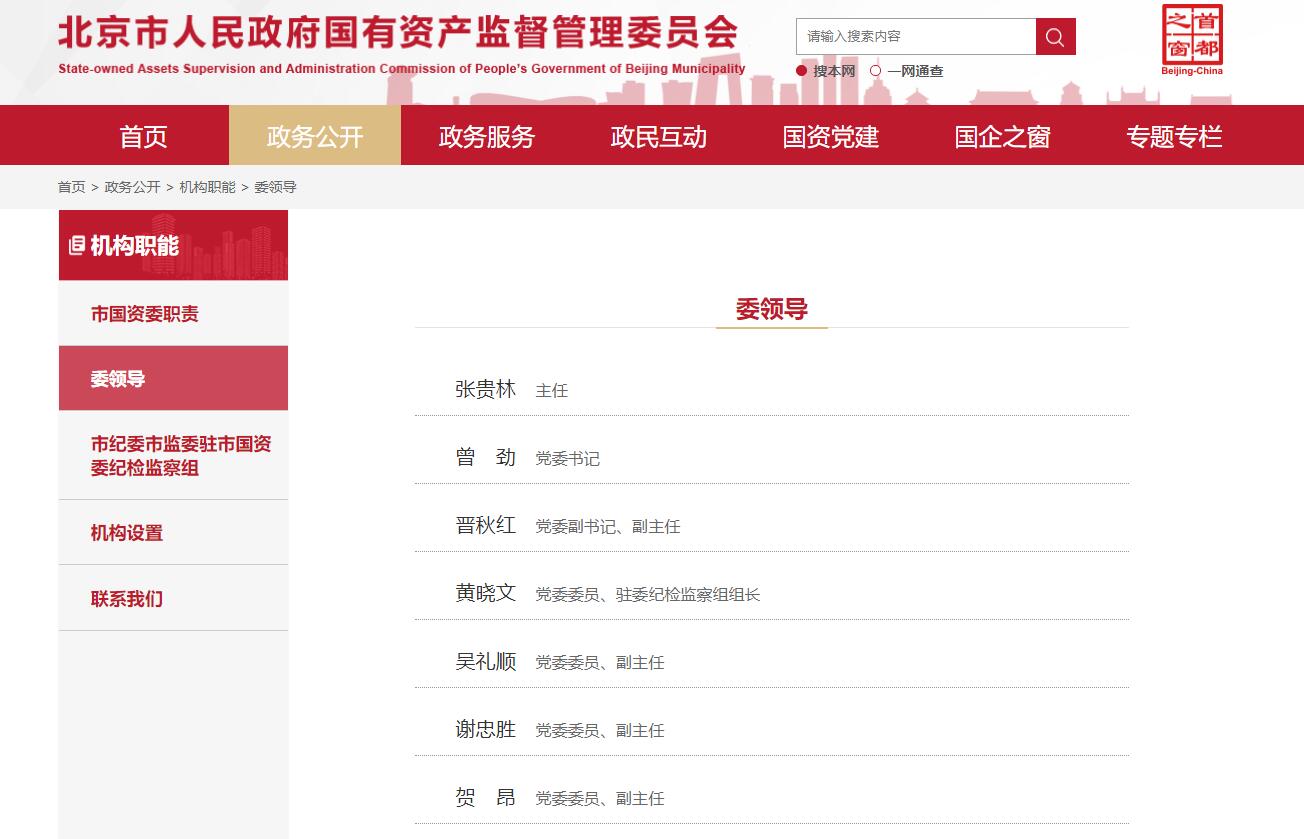
Task: Open the 首页 navigation tab
Action: [x=143, y=136]
